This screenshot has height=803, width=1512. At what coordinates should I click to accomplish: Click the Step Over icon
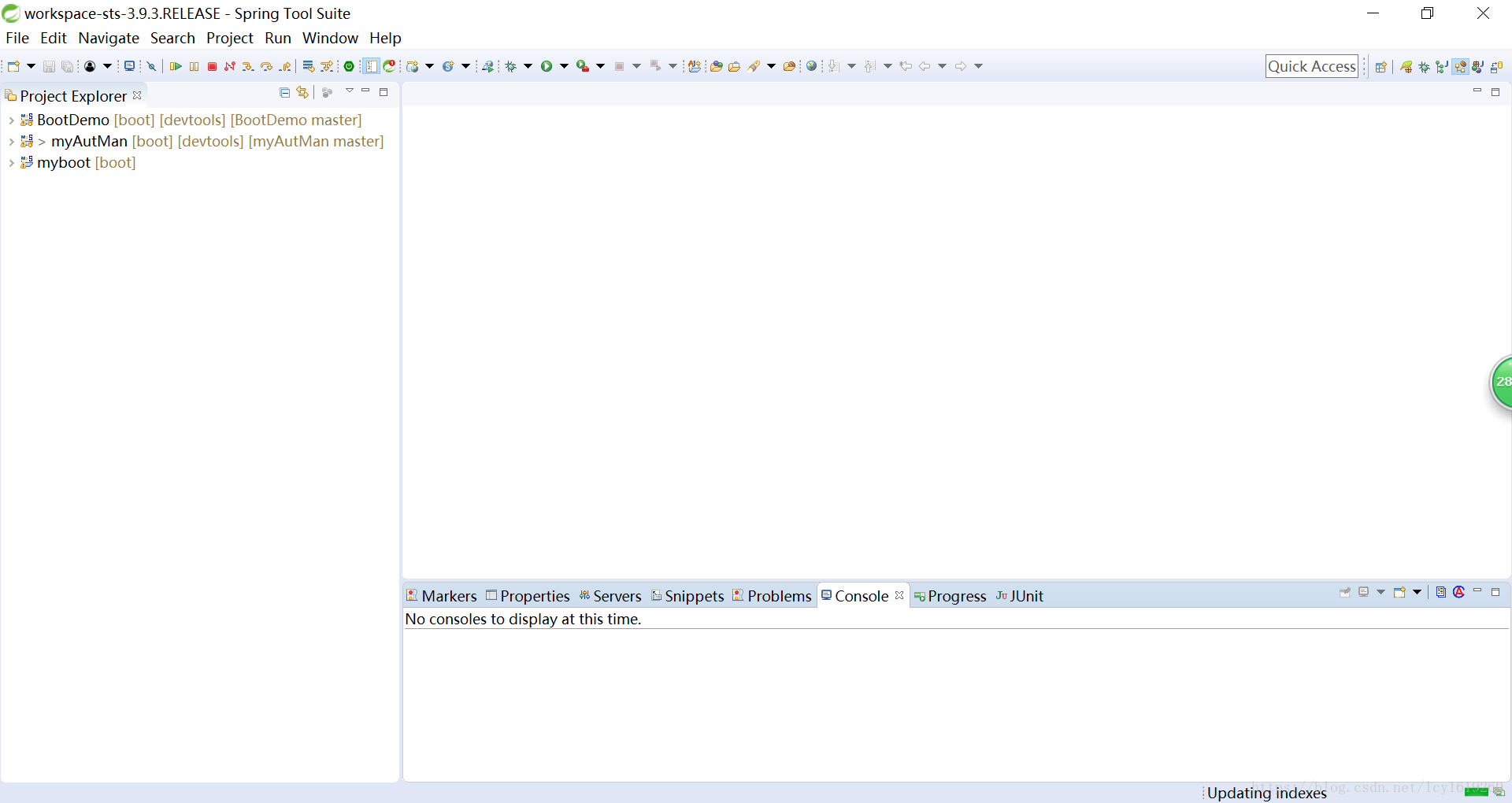[x=266, y=66]
